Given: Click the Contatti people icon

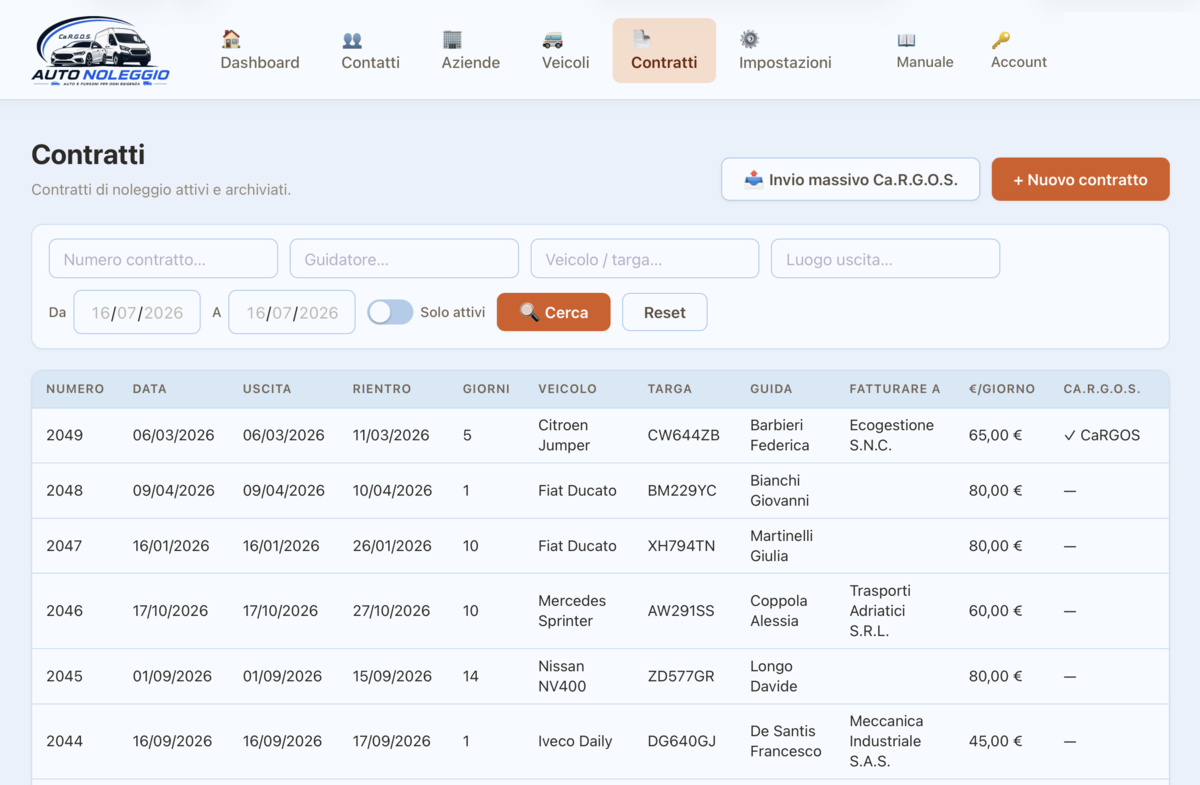Looking at the screenshot, I should (x=352, y=40).
